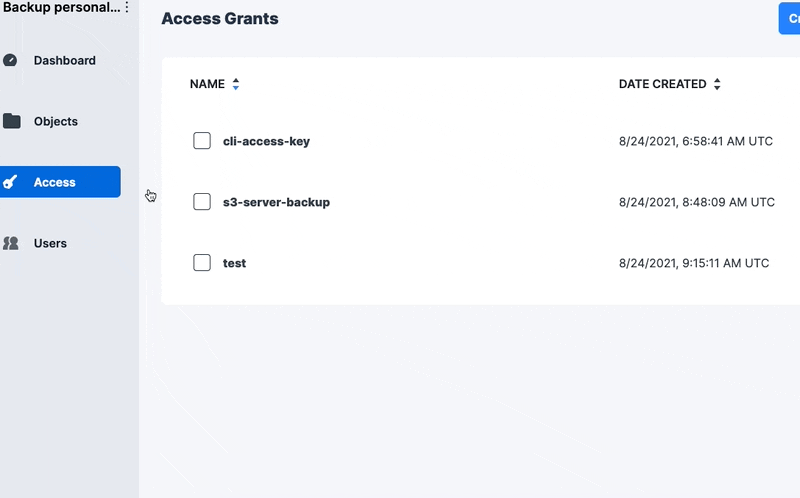The image size is (800, 498).
Task: Go to Dashboard in the sidebar
Action: (65, 60)
